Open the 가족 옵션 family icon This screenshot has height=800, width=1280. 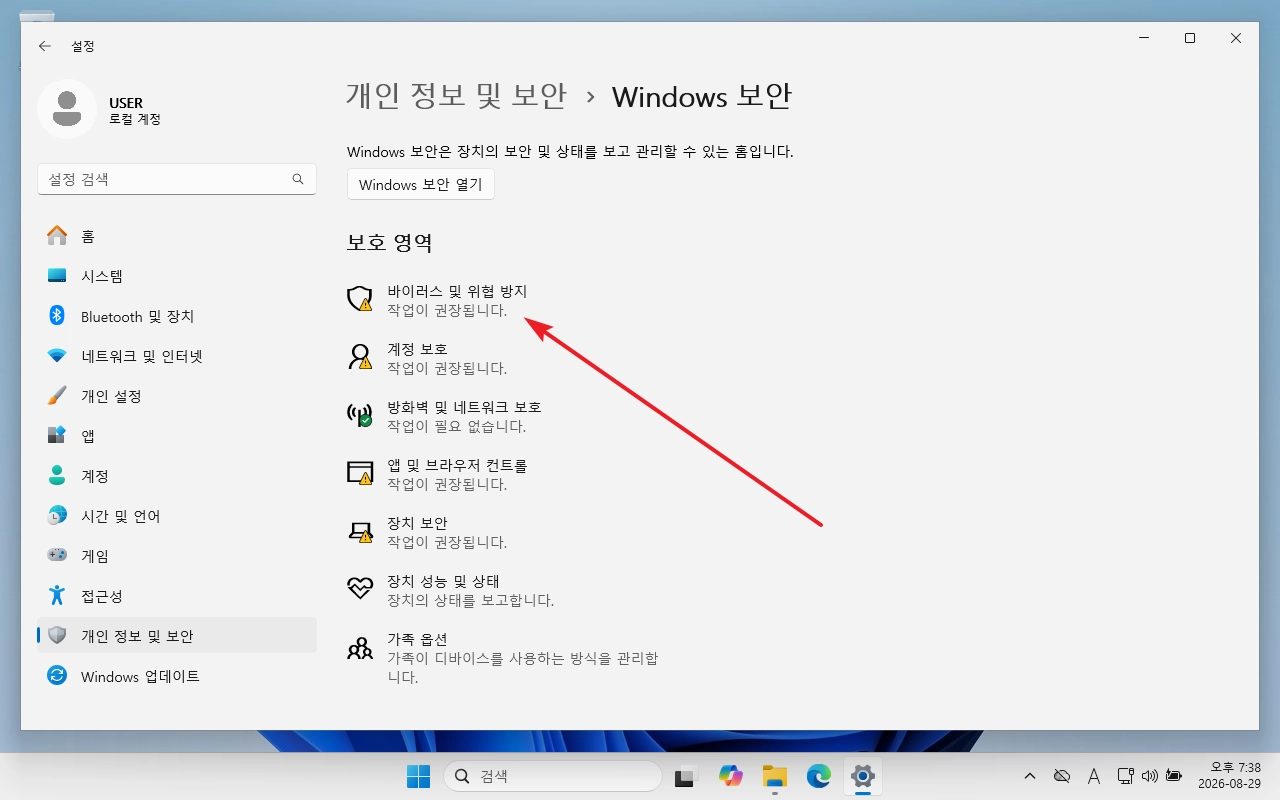tap(359, 648)
